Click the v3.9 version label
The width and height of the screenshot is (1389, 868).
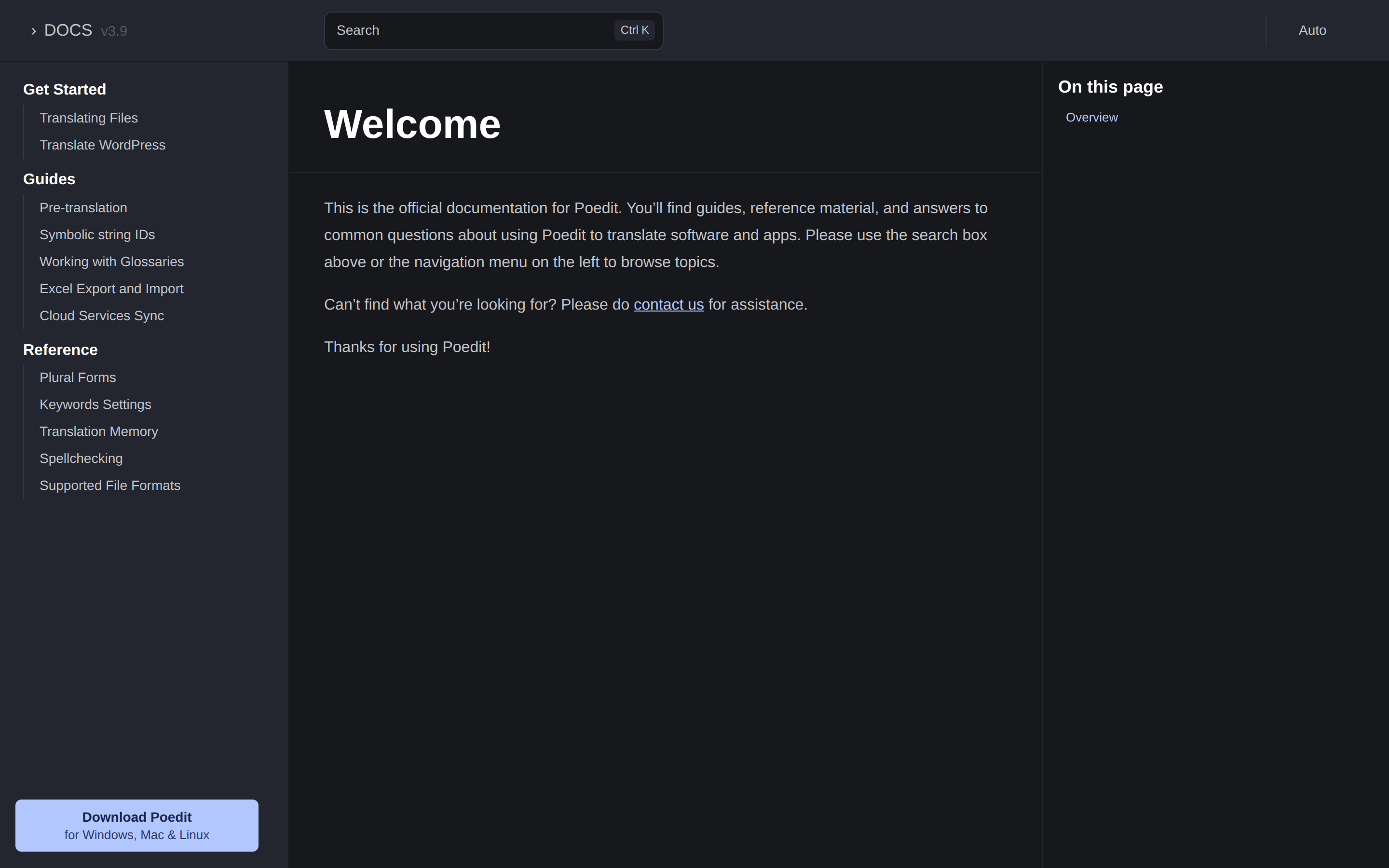coord(114,31)
